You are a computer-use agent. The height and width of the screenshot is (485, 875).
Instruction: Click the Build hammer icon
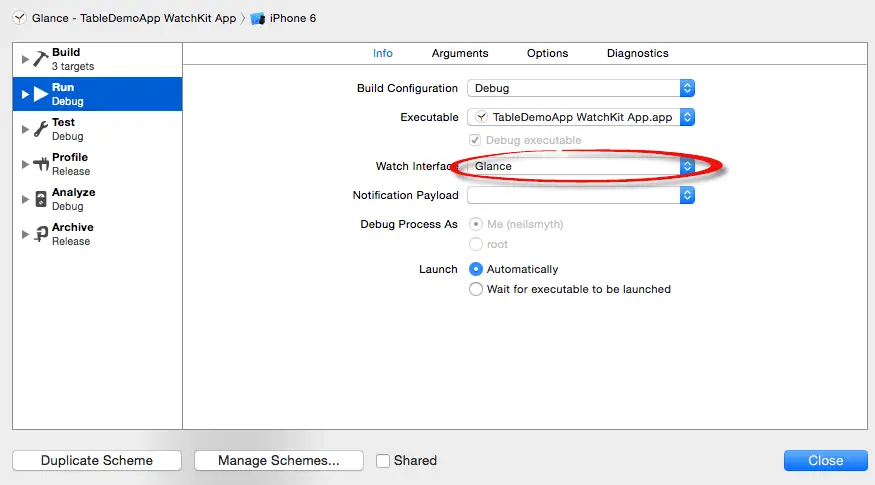point(40,59)
